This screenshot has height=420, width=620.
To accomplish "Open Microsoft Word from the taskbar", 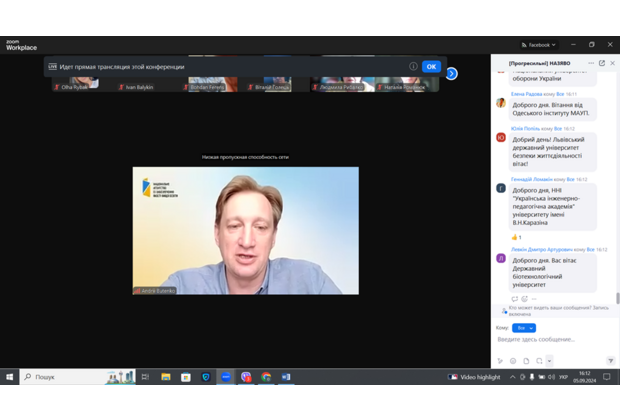I will 286,377.
